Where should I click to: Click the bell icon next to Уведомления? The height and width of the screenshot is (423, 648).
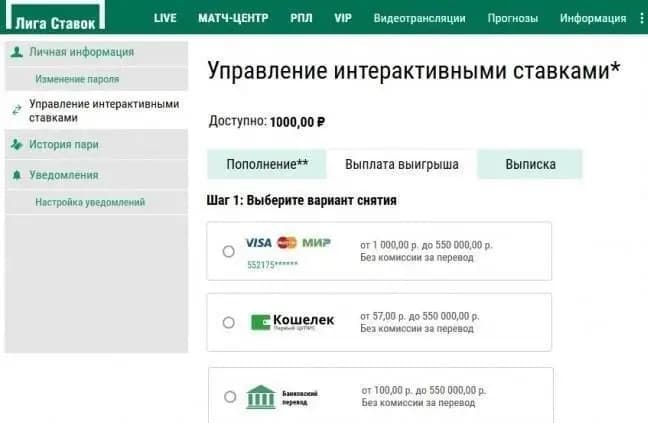tap(17, 175)
